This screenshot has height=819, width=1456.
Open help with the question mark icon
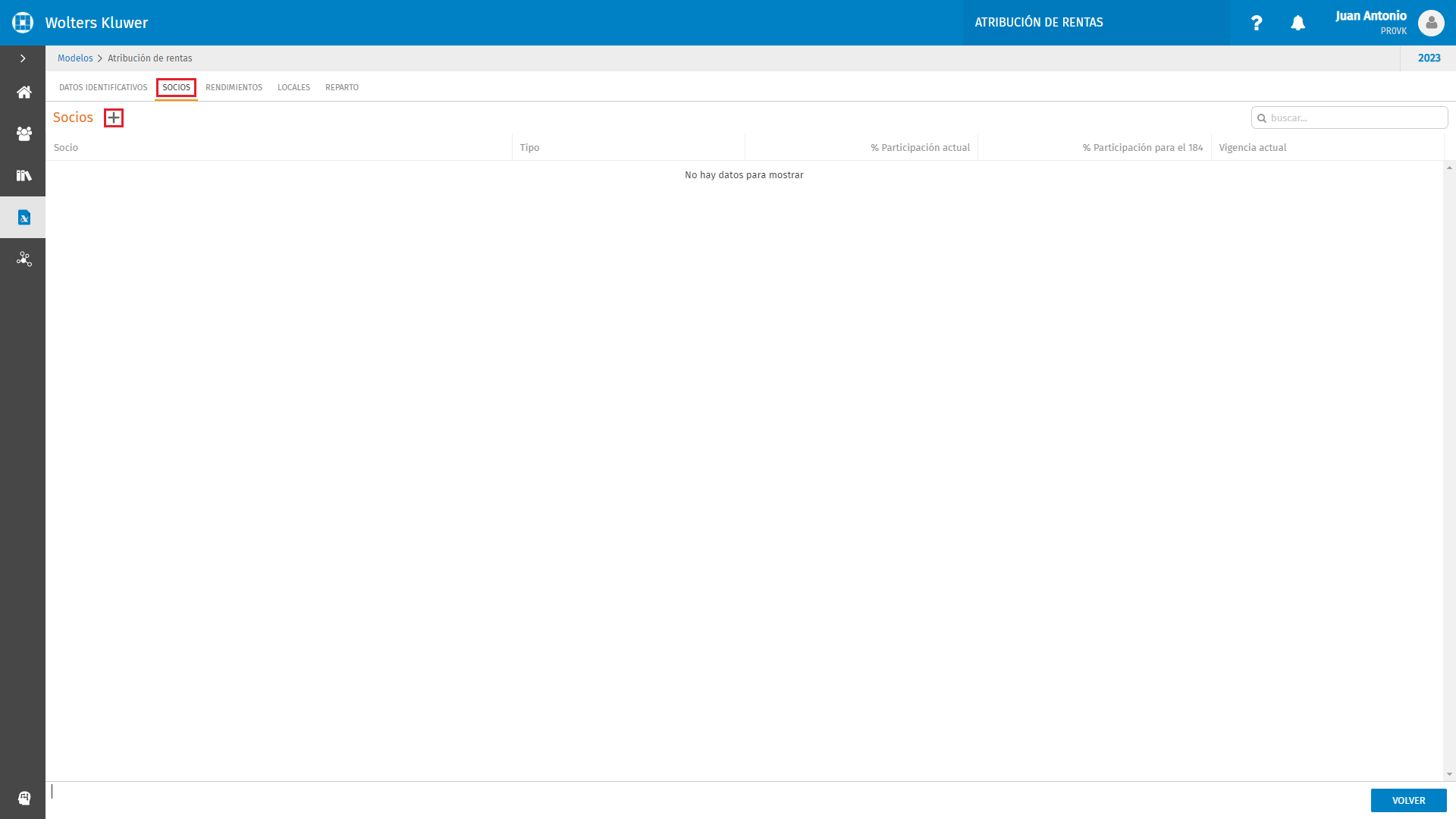pyautogui.click(x=1257, y=23)
